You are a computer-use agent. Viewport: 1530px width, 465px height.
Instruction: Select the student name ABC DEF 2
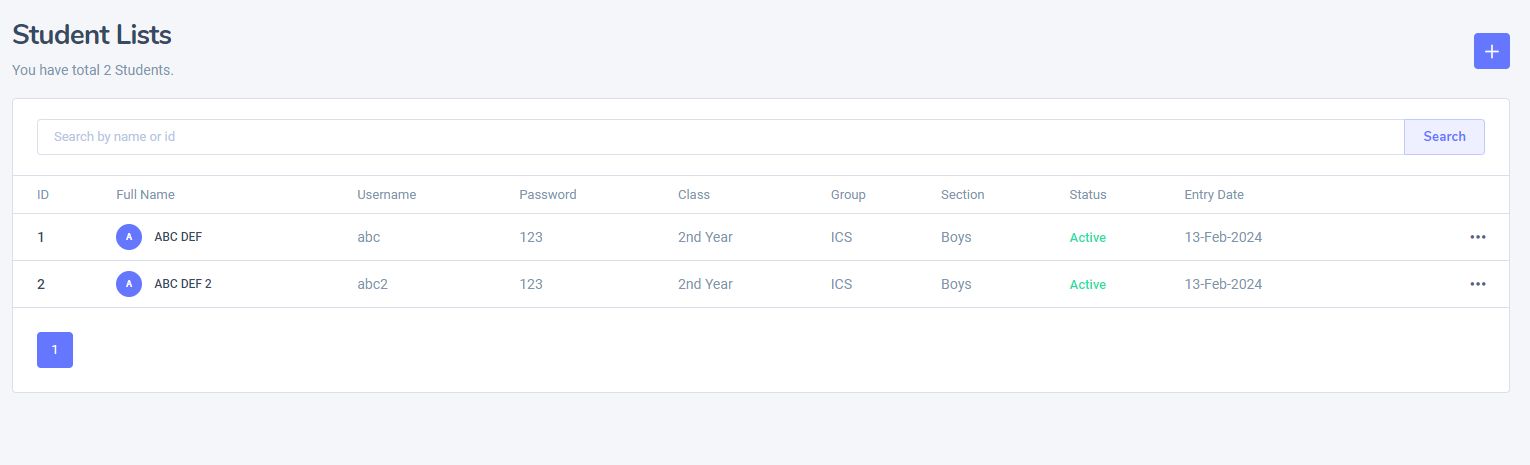[x=183, y=284]
